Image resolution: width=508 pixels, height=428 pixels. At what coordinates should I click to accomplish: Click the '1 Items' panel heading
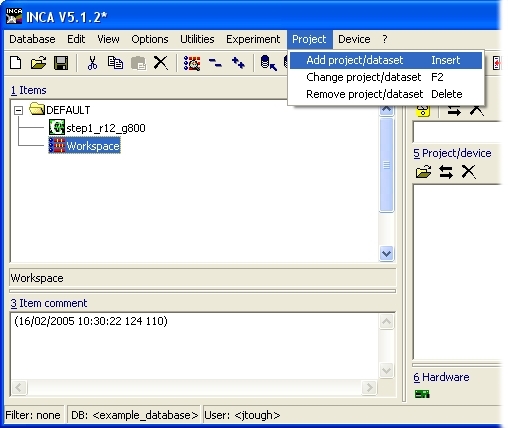point(28,90)
